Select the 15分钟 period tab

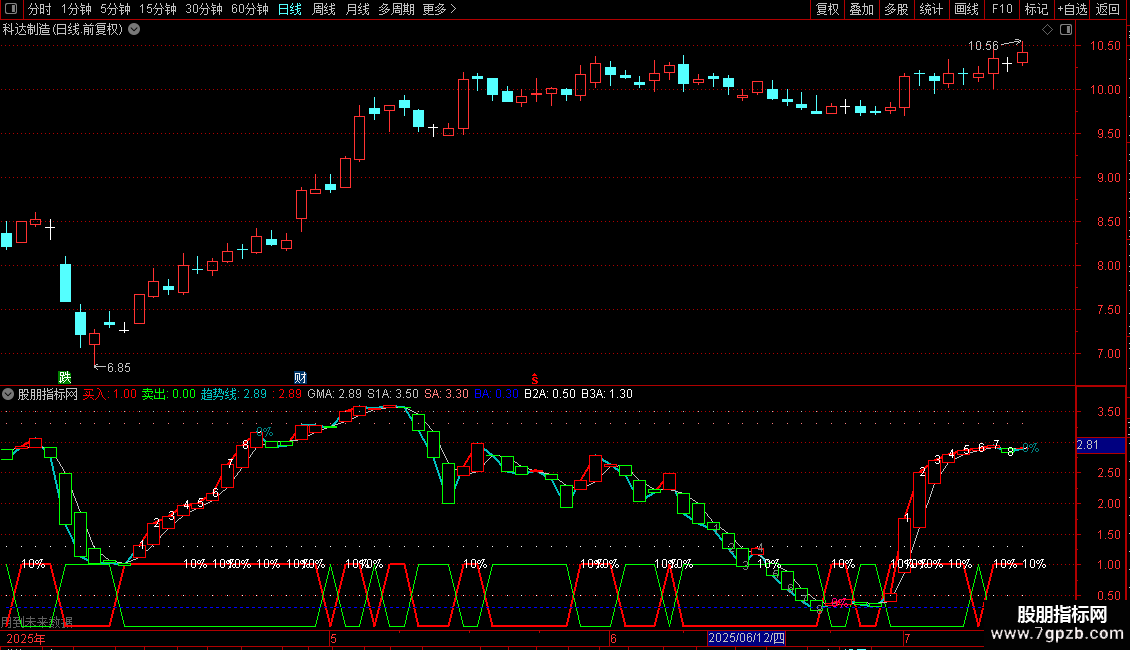[x=157, y=9]
